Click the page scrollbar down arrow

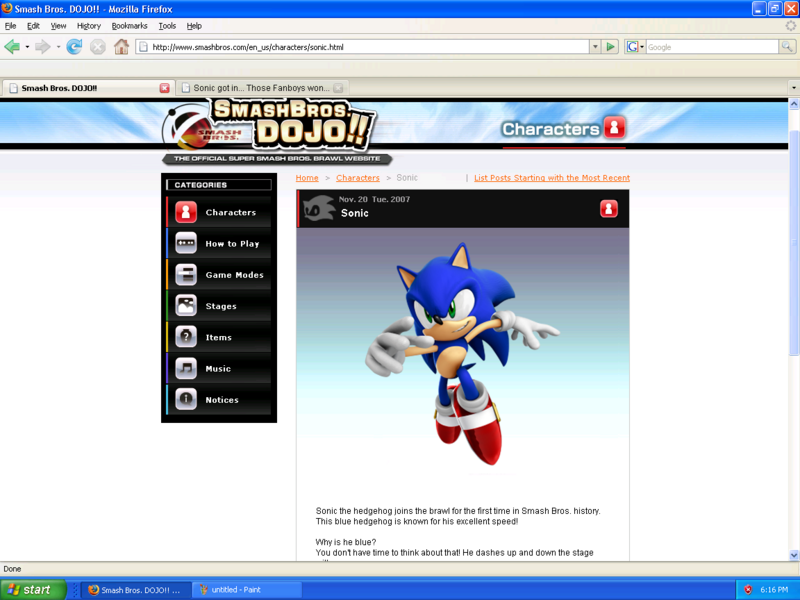pyautogui.click(x=794, y=555)
